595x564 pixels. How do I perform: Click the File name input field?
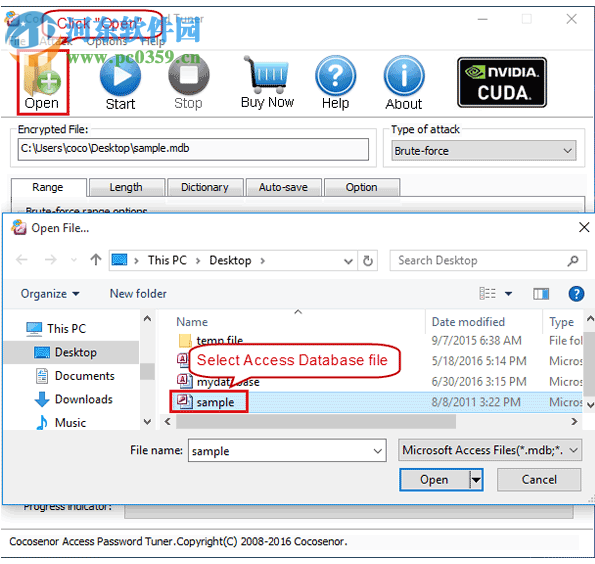[287, 451]
